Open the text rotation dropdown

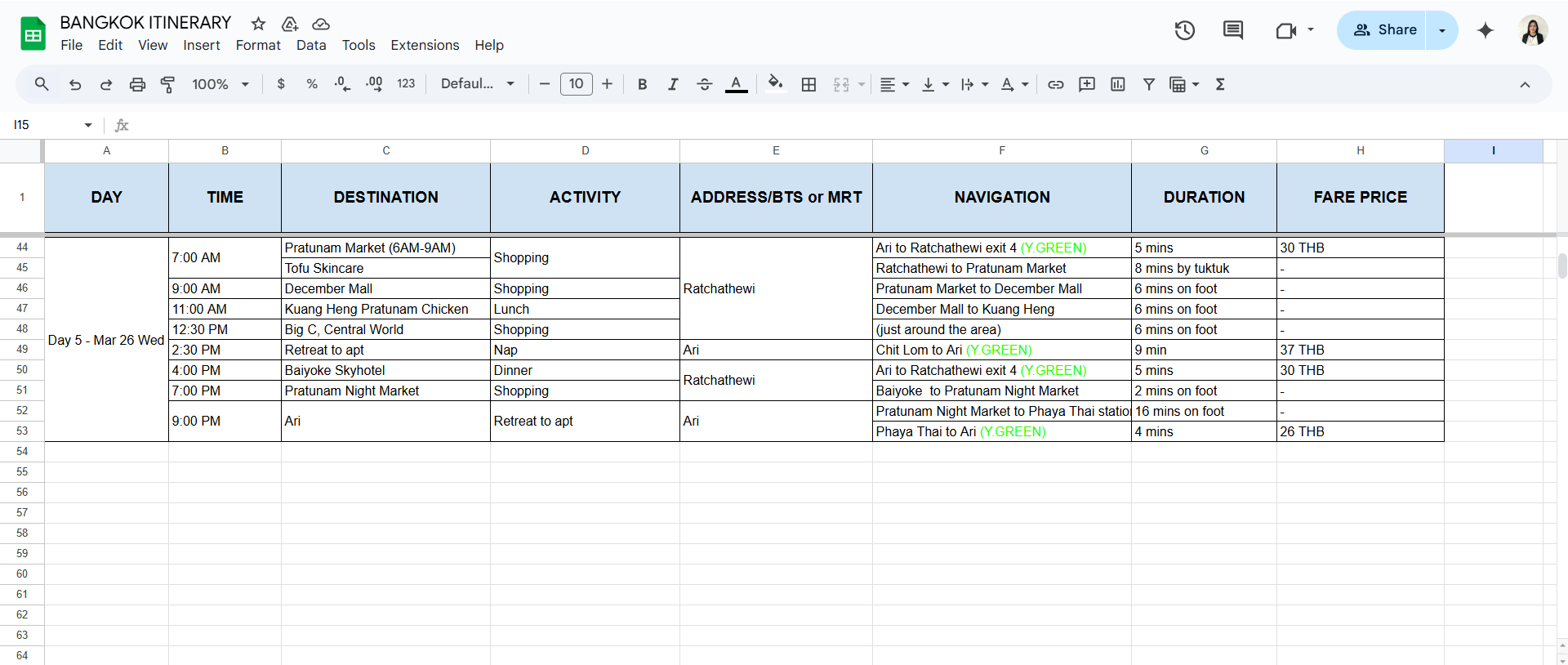tap(1015, 84)
